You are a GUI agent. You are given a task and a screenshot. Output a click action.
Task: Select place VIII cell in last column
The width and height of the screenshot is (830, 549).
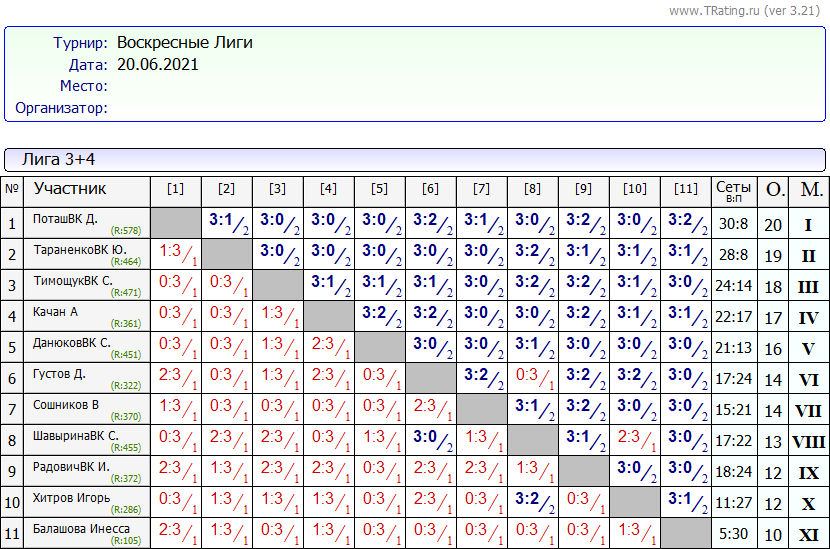click(x=809, y=441)
